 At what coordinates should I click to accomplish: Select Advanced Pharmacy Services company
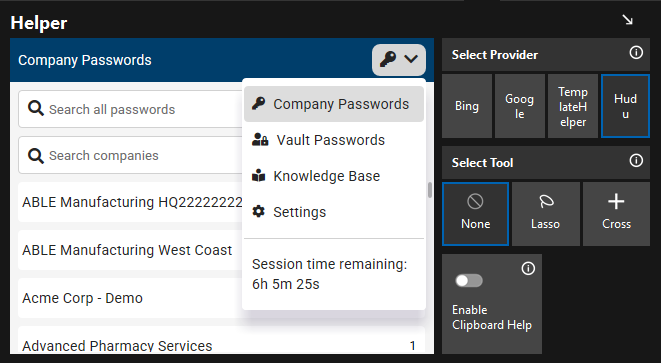(221, 341)
